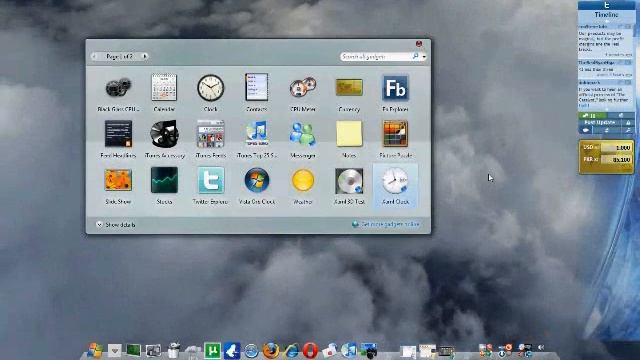Select the Xaml 3D Test gadget
The image size is (640, 360).
349,185
